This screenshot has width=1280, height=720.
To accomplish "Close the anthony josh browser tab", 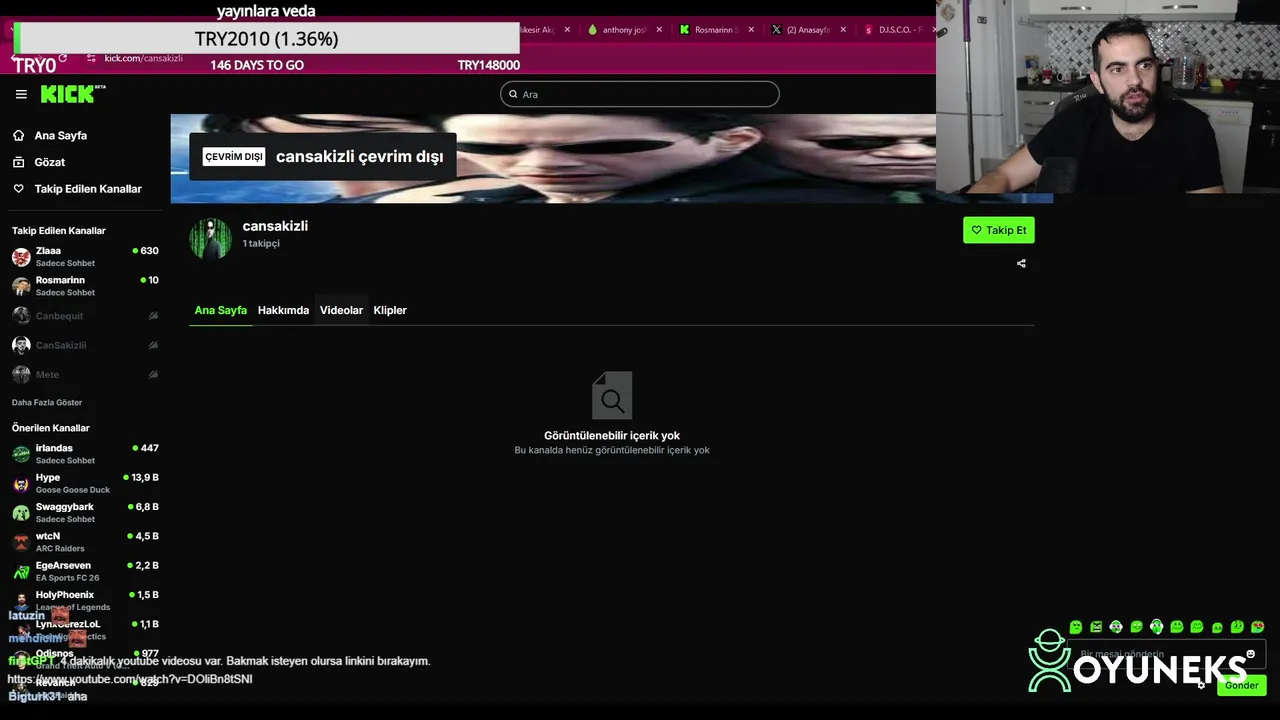I will [x=659, y=30].
